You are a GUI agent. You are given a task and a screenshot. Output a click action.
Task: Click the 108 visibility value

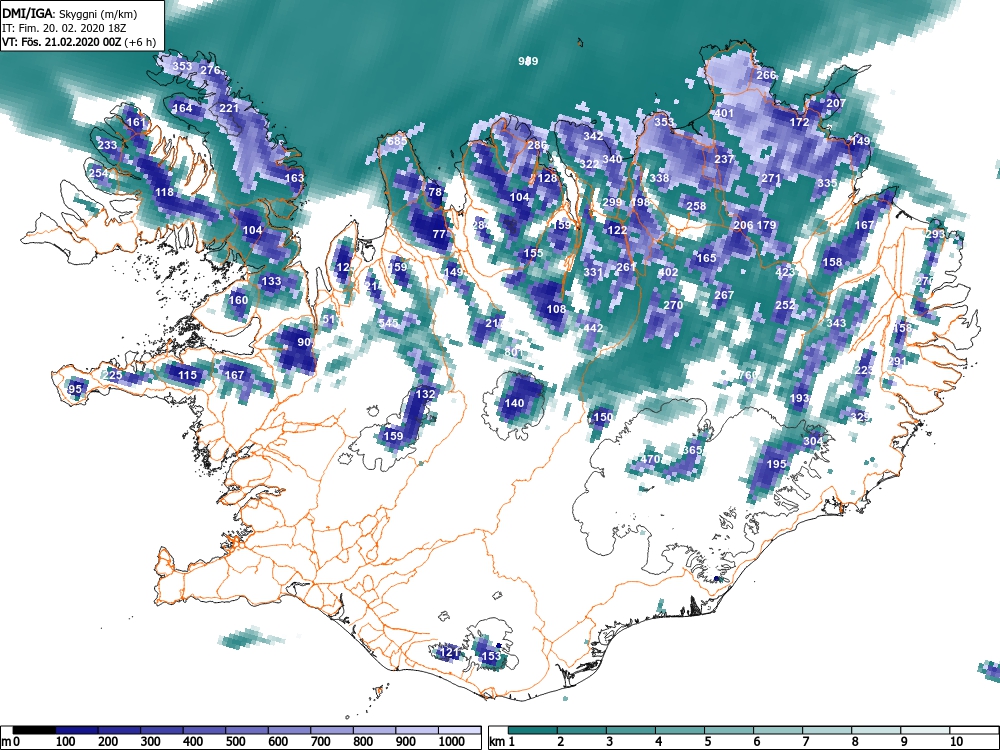click(x=556, y=309)
